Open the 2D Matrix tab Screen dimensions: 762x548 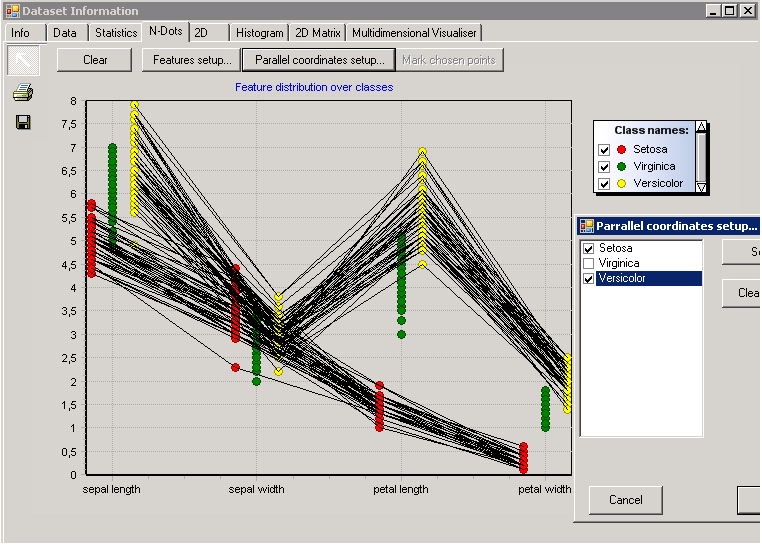tap(317, 33)
